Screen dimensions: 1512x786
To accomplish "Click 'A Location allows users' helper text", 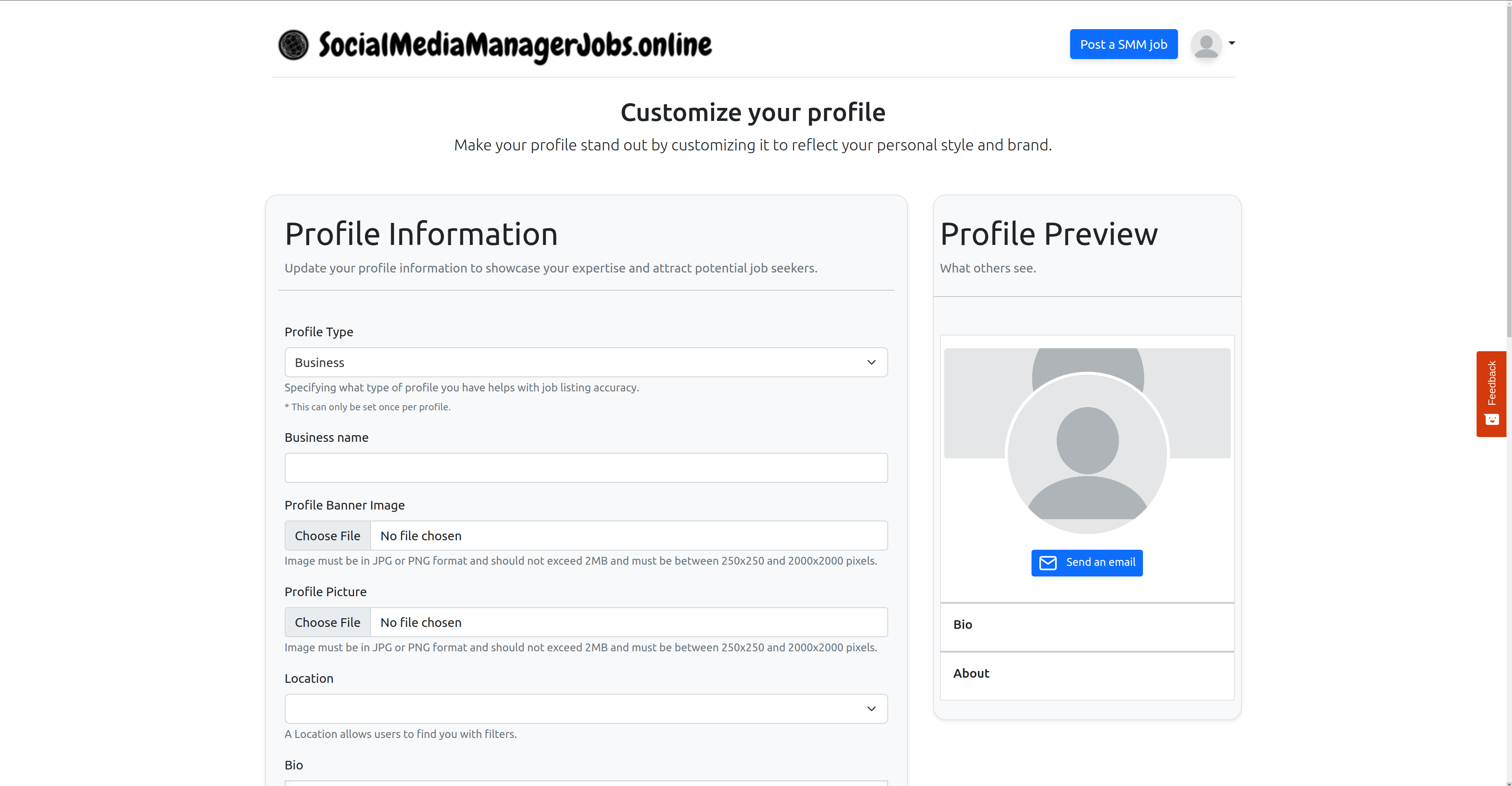I will tap(400, 734).
